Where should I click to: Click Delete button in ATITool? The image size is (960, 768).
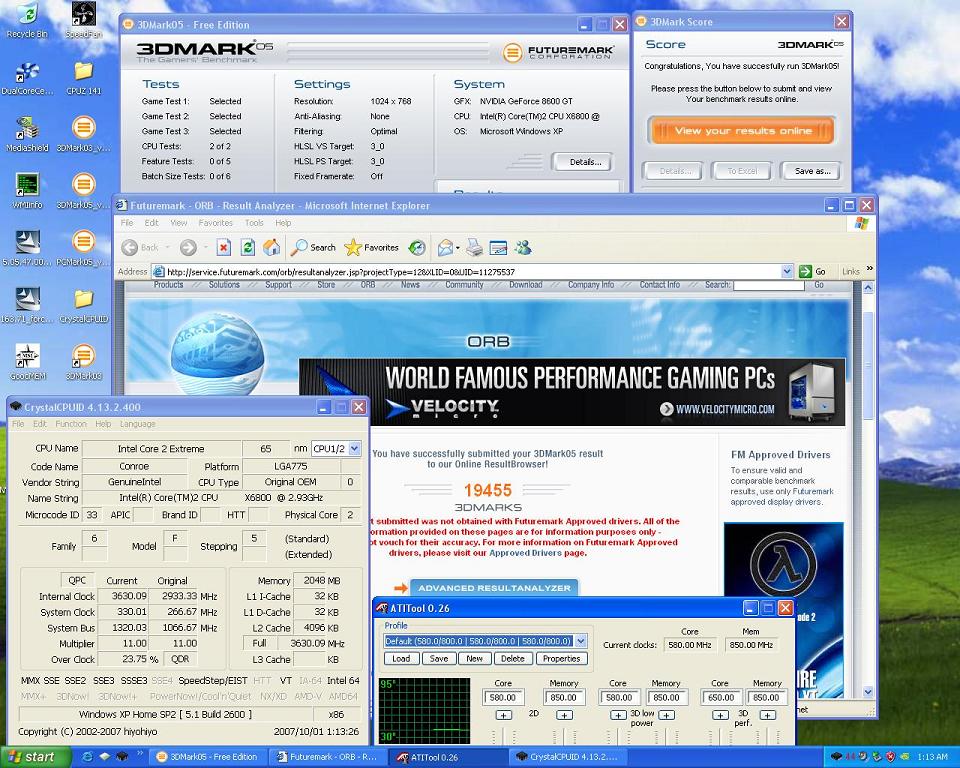coord(512,659)
